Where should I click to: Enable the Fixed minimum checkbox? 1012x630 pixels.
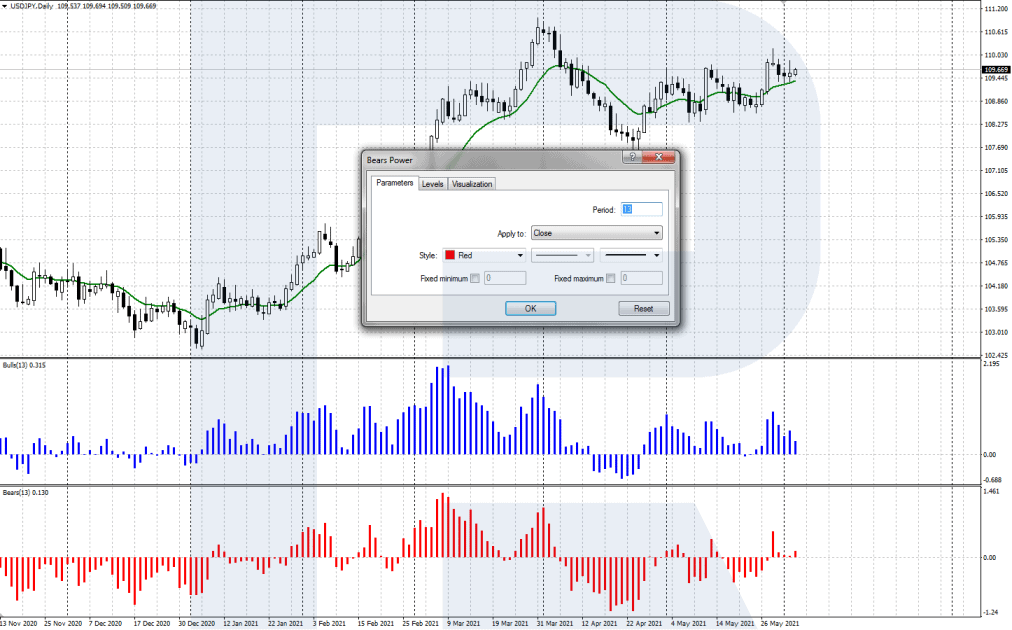[x=475, y=278]
